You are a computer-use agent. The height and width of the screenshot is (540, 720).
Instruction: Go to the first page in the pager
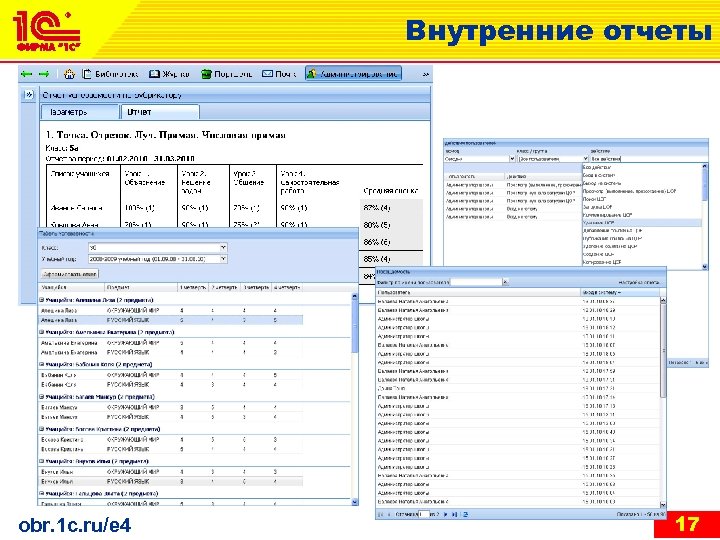click(x=381, y=515)
